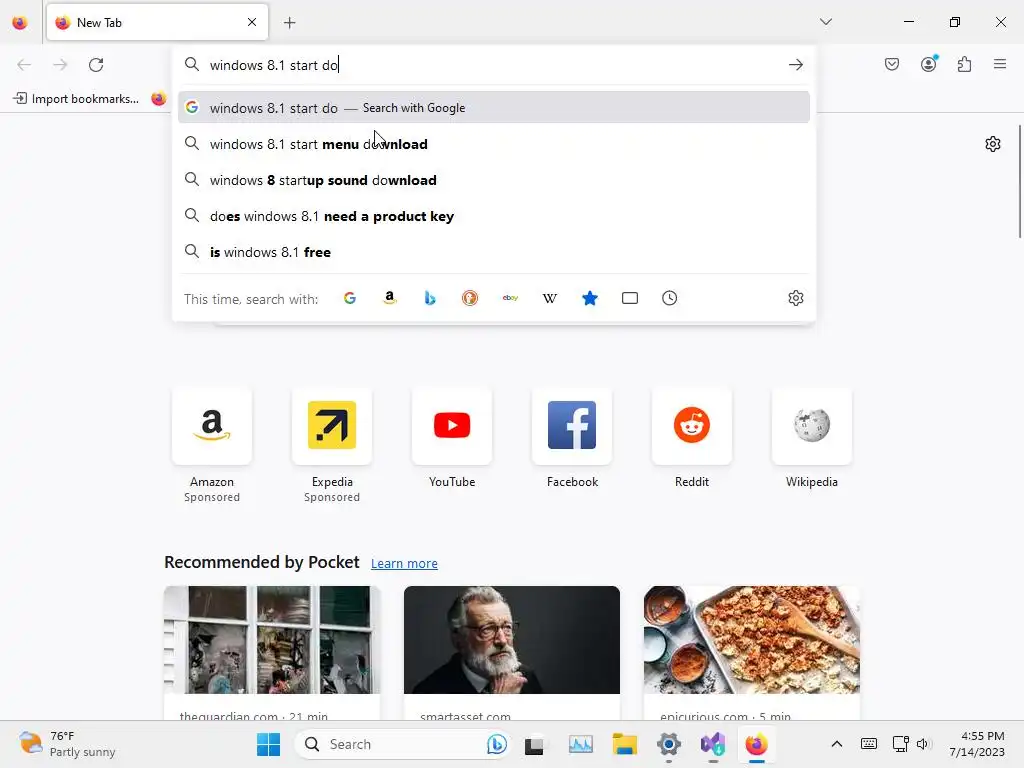1024x768 pixels.
Task: Open the taskbar clock 4:55 PM
Action: pyautogui.click(x=976, y=744)
